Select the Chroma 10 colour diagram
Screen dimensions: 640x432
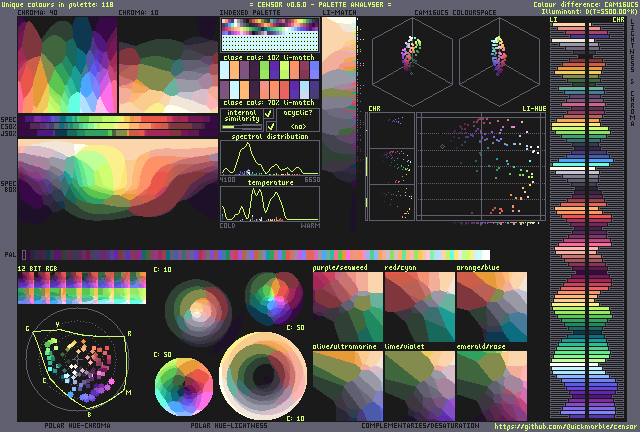(x=166, y=66)
